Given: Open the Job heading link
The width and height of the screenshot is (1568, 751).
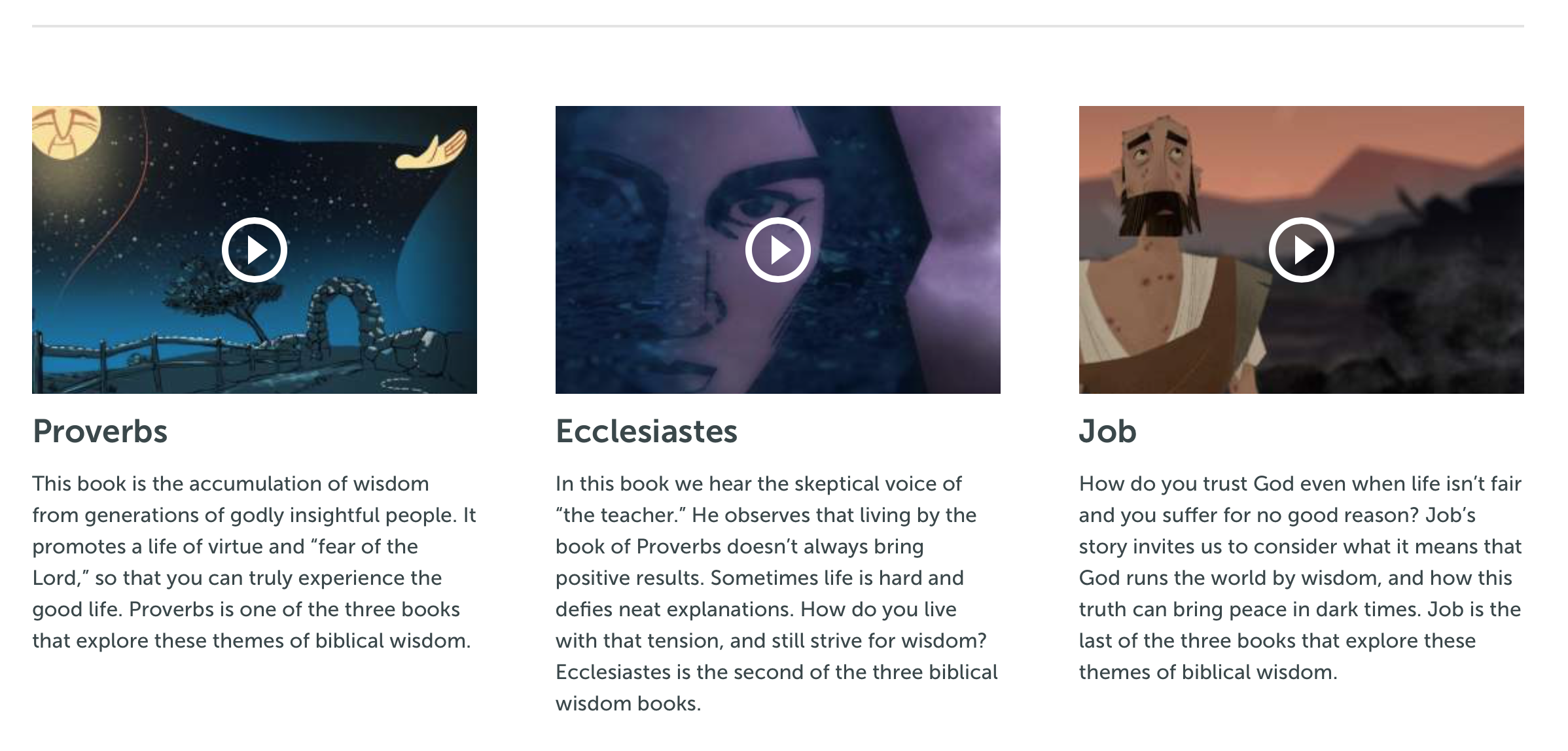Looking at the screenshot, I should 1107,431.
